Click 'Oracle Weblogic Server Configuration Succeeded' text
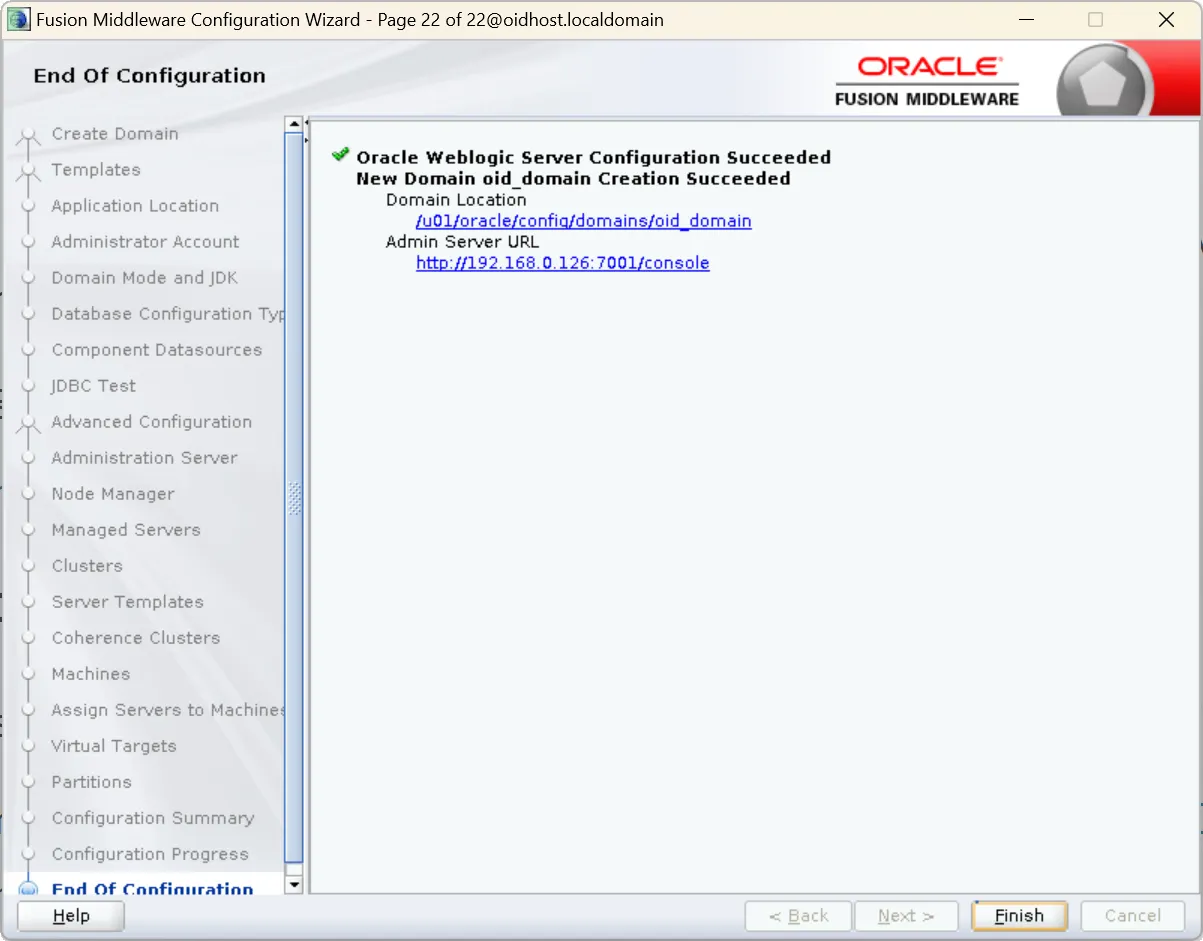Viewport: 1203px width, 941px height. point(594,157)
